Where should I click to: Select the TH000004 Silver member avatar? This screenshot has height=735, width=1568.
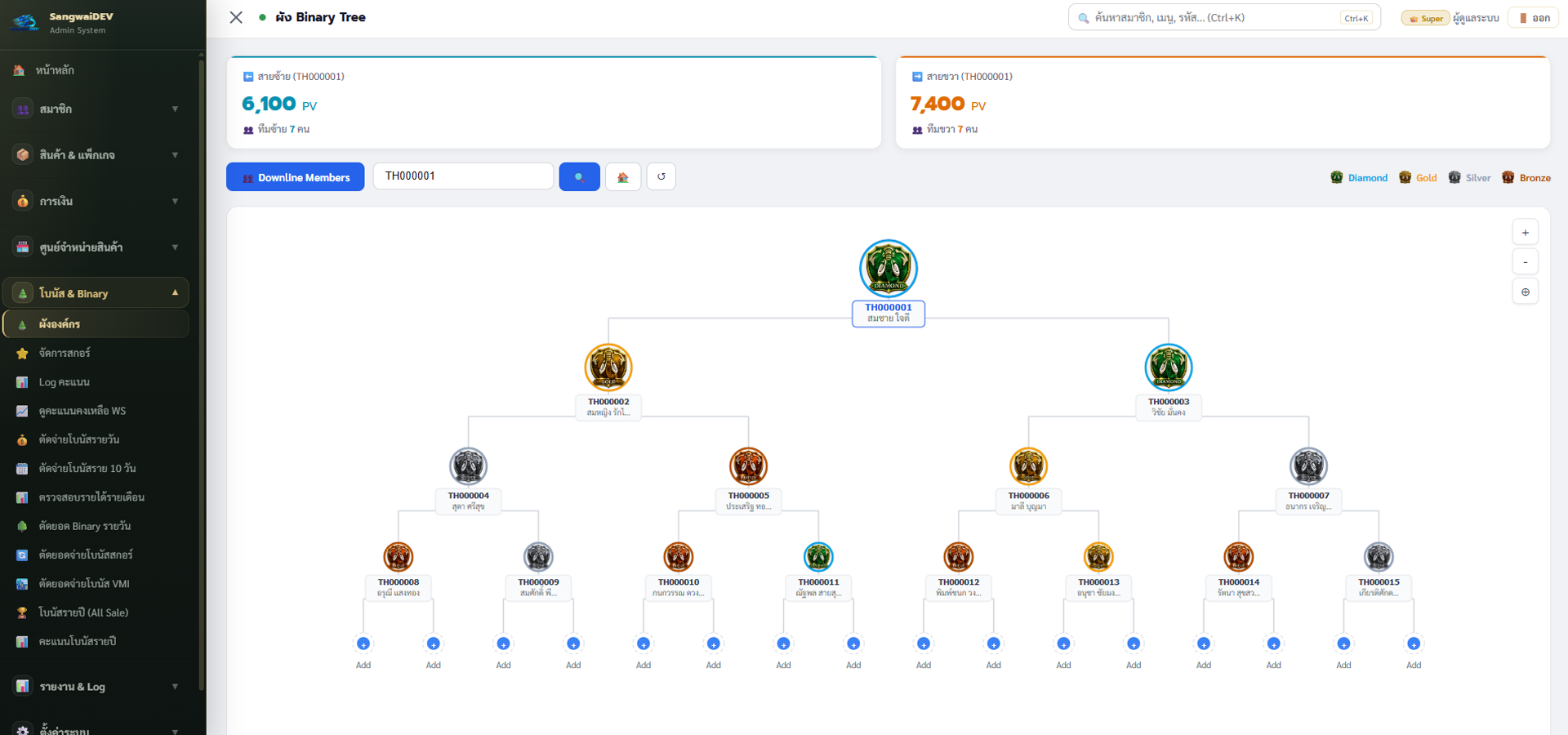click(469, 466)
